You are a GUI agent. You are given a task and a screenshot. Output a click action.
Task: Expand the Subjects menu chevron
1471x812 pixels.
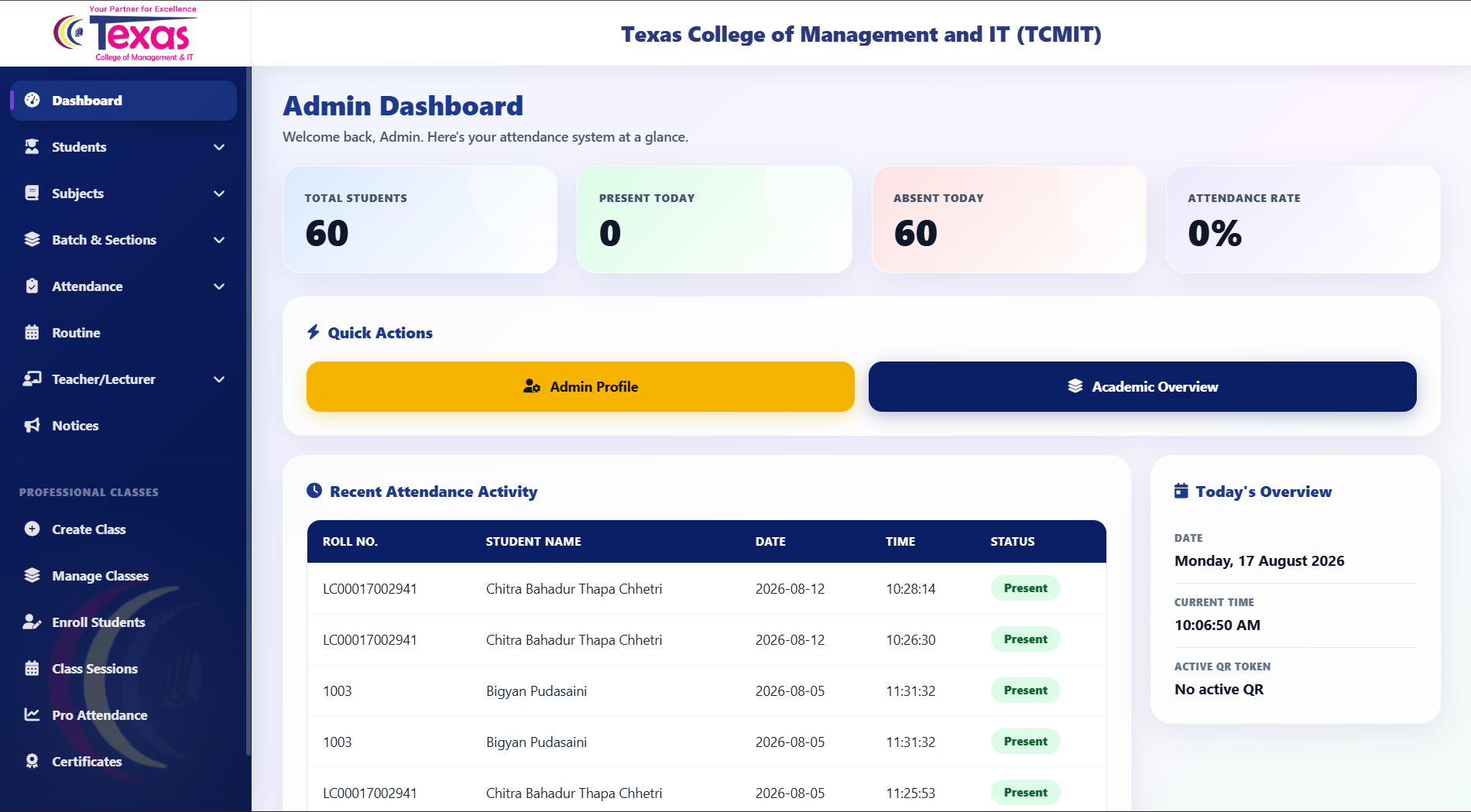[219, 194]
